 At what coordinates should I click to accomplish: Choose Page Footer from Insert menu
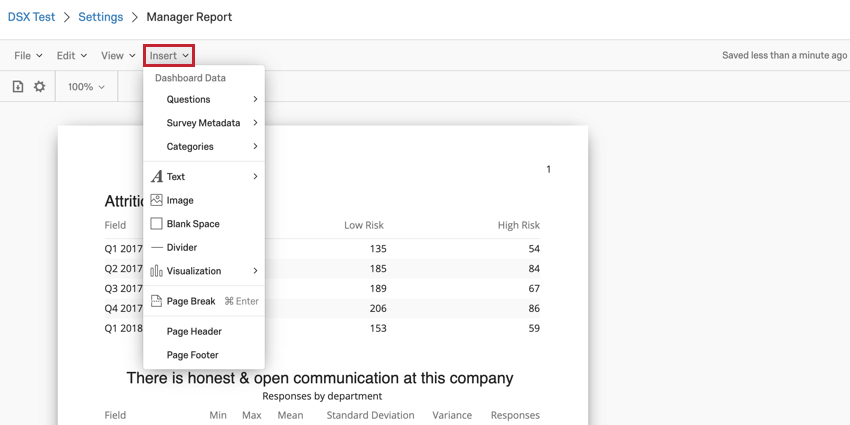coord(193,355)
